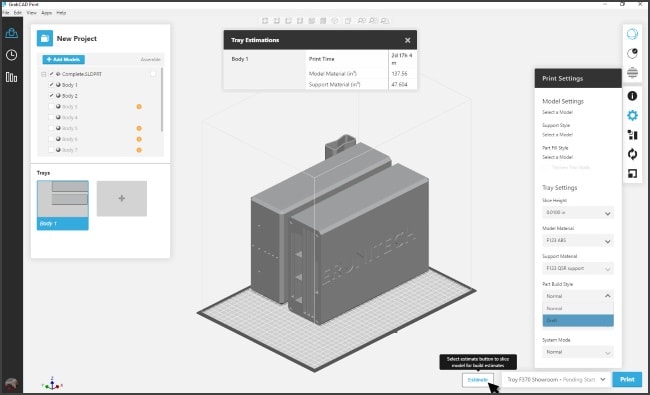Open the Model Material F123 ABS dropdown
This screenshot has width=650, height=395.
coord(578,240)
